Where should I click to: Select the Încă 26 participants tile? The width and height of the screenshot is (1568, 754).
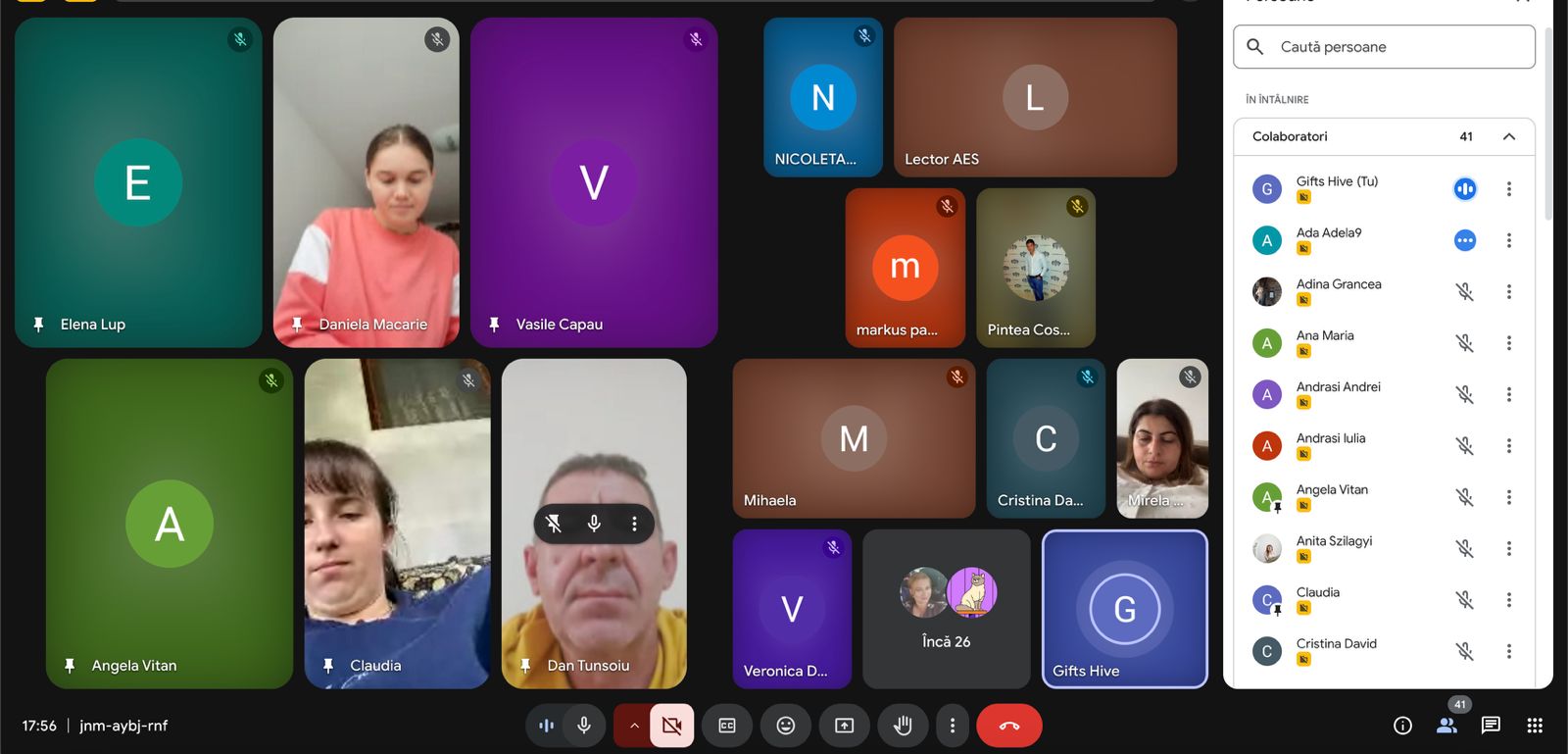point(946,609)
